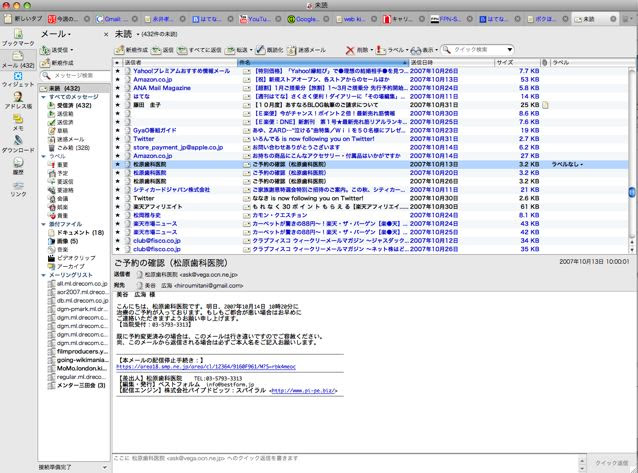This screenshot has height=473, width=638.
Task: Open the Links (リンク) panel
Action: click(x=18, y=189)
